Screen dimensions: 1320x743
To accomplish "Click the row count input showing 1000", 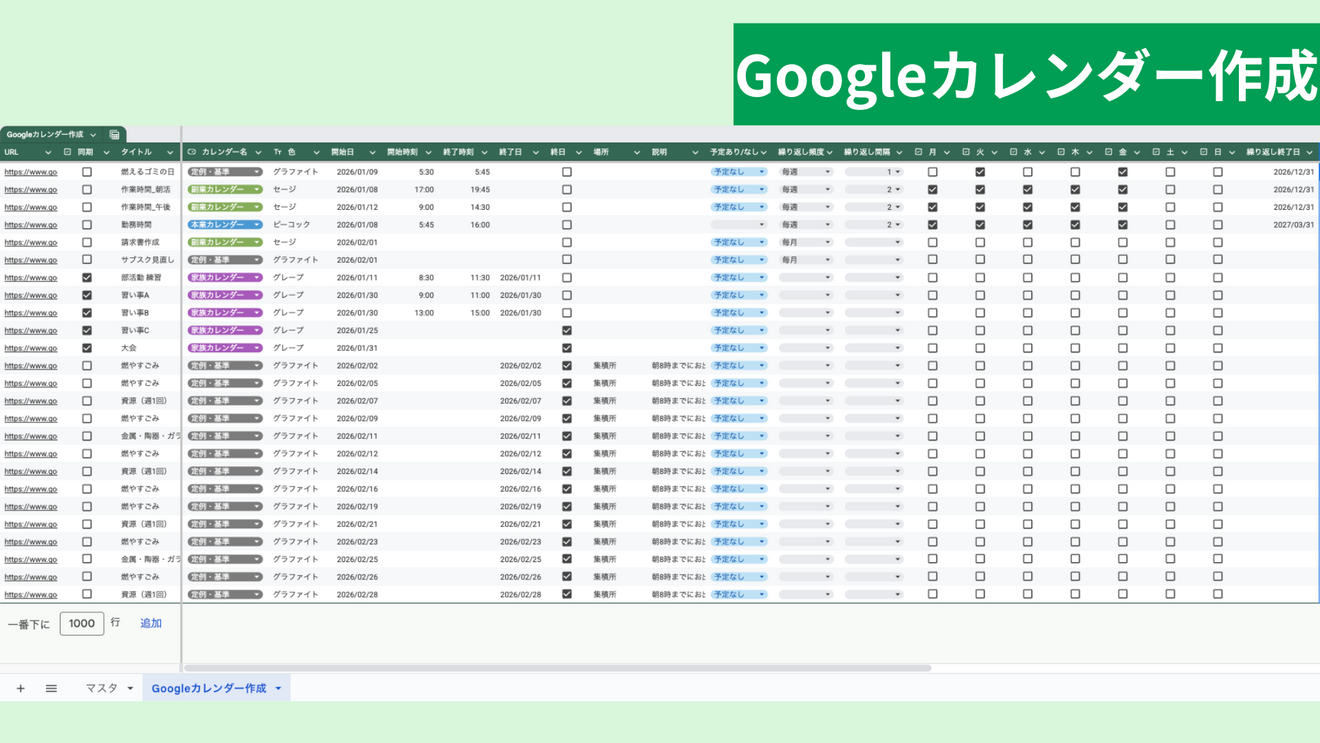I will click(82, 623).
